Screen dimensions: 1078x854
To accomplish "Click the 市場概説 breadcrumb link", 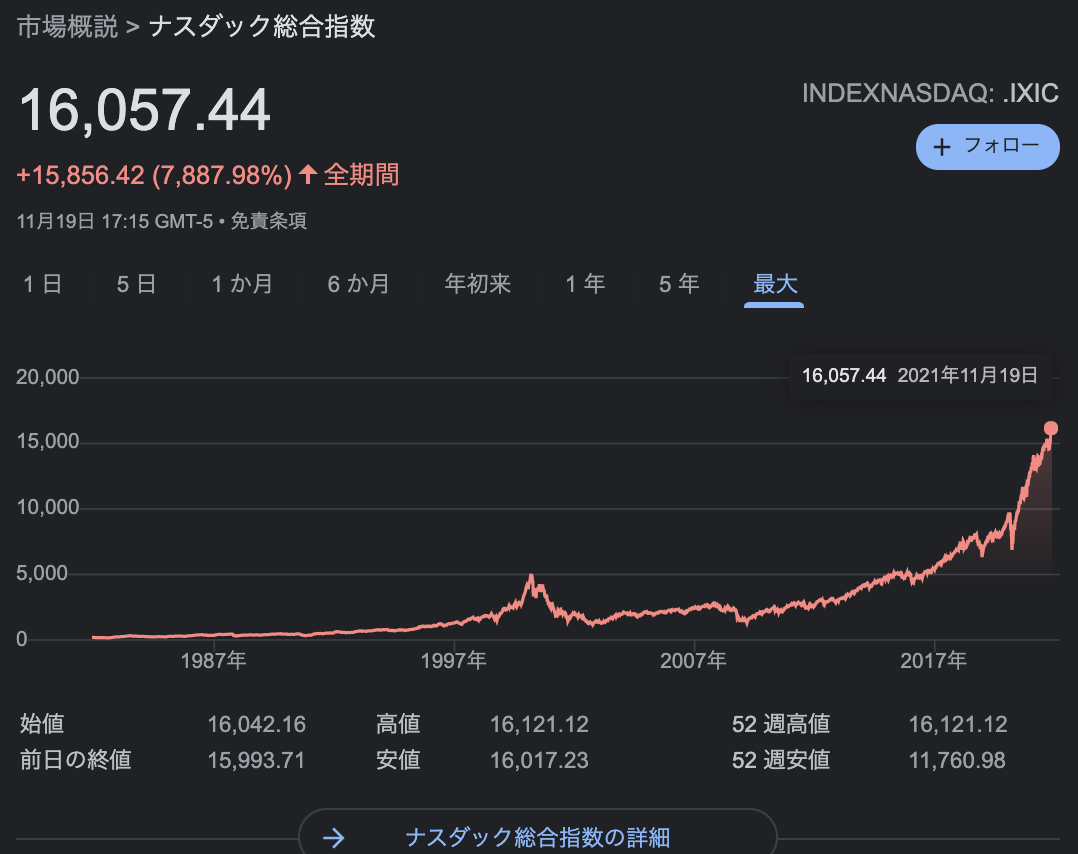I will 67,28.
